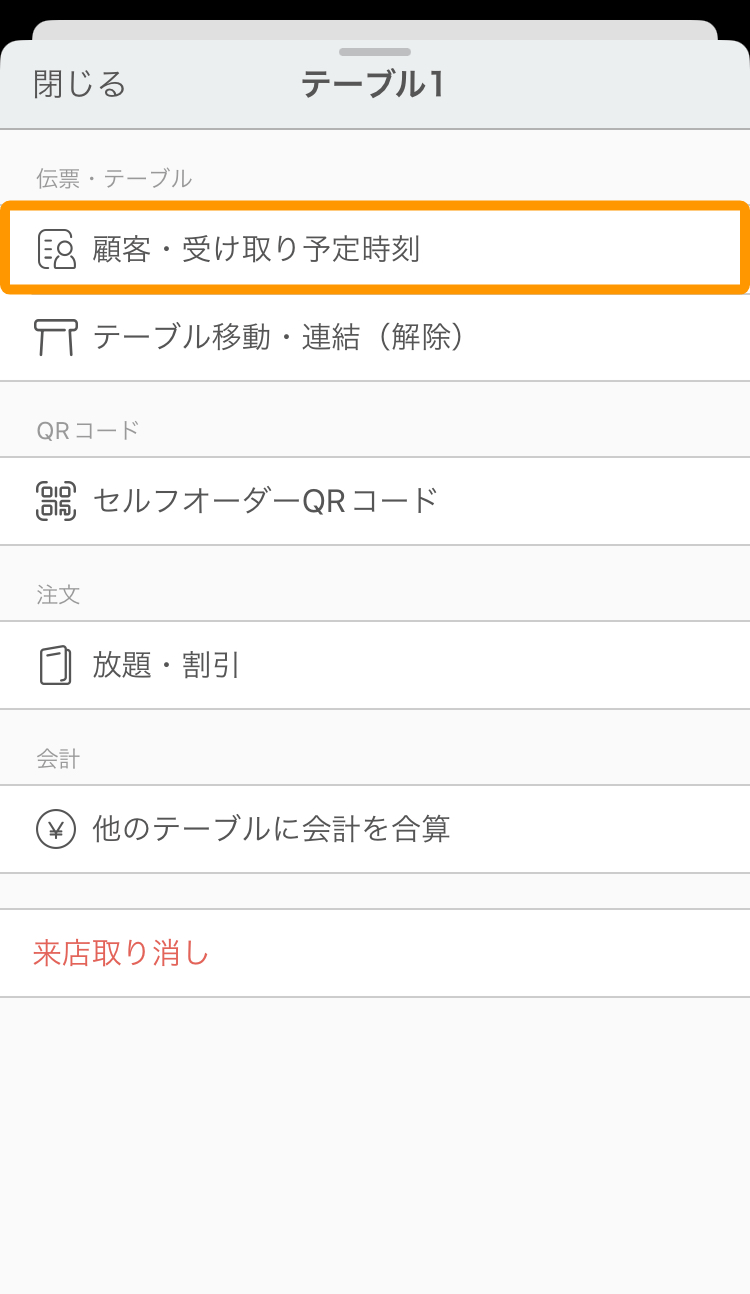The height and width of the screenshot is (1294, 750).
Task: Close the sheet with 閉じる
Action: coord(80,84)
